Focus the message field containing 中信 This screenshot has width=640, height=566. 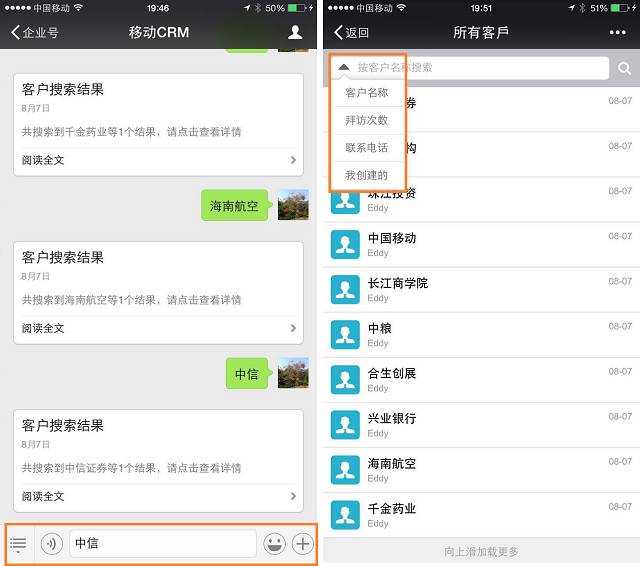tap(163, 544)
